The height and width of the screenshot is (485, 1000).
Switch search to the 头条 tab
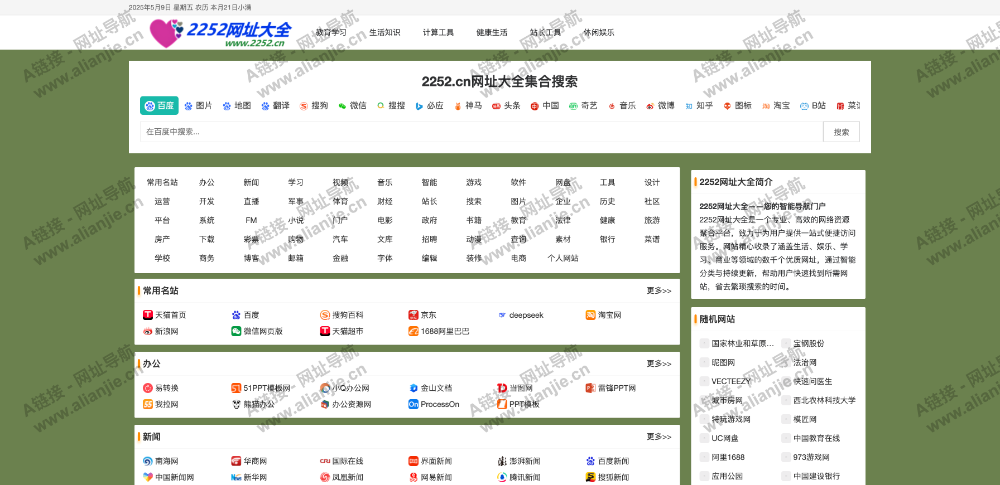(x=507, y=106)
